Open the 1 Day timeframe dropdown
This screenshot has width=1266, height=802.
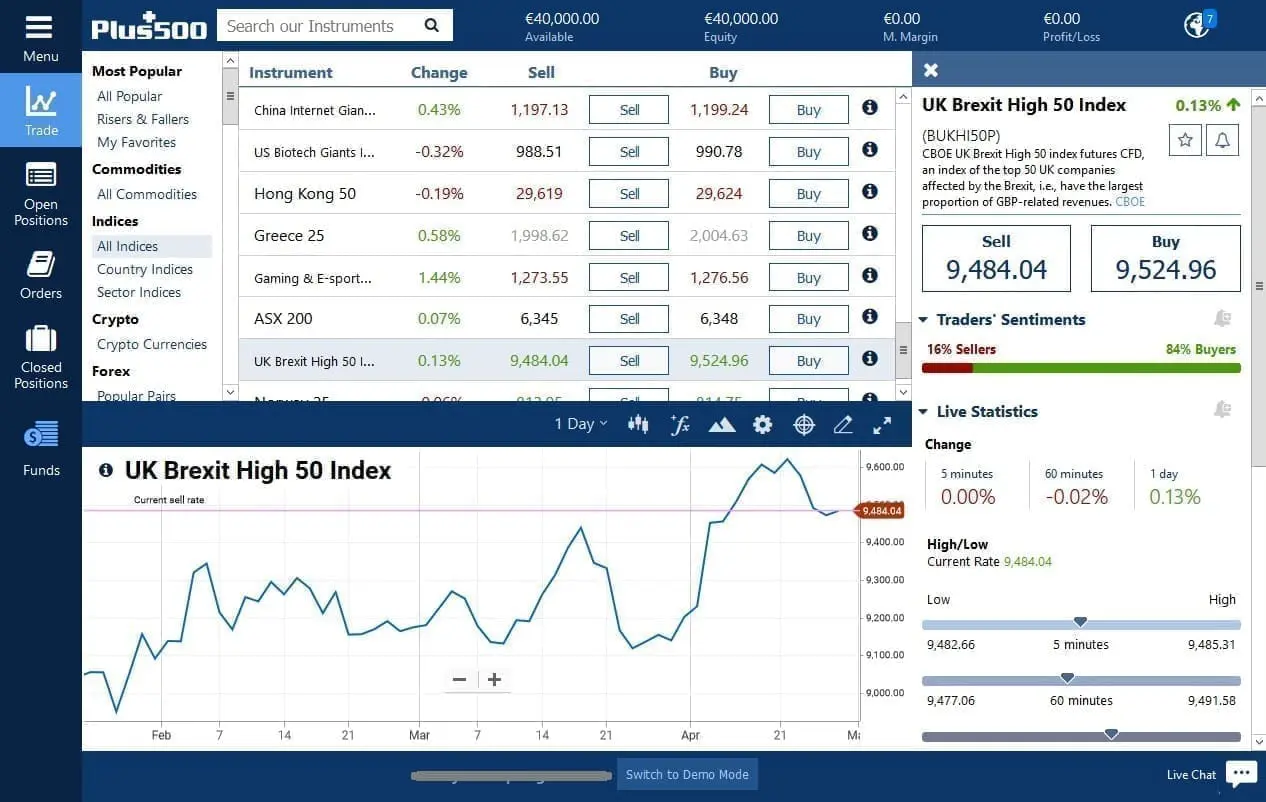(580, 424)
